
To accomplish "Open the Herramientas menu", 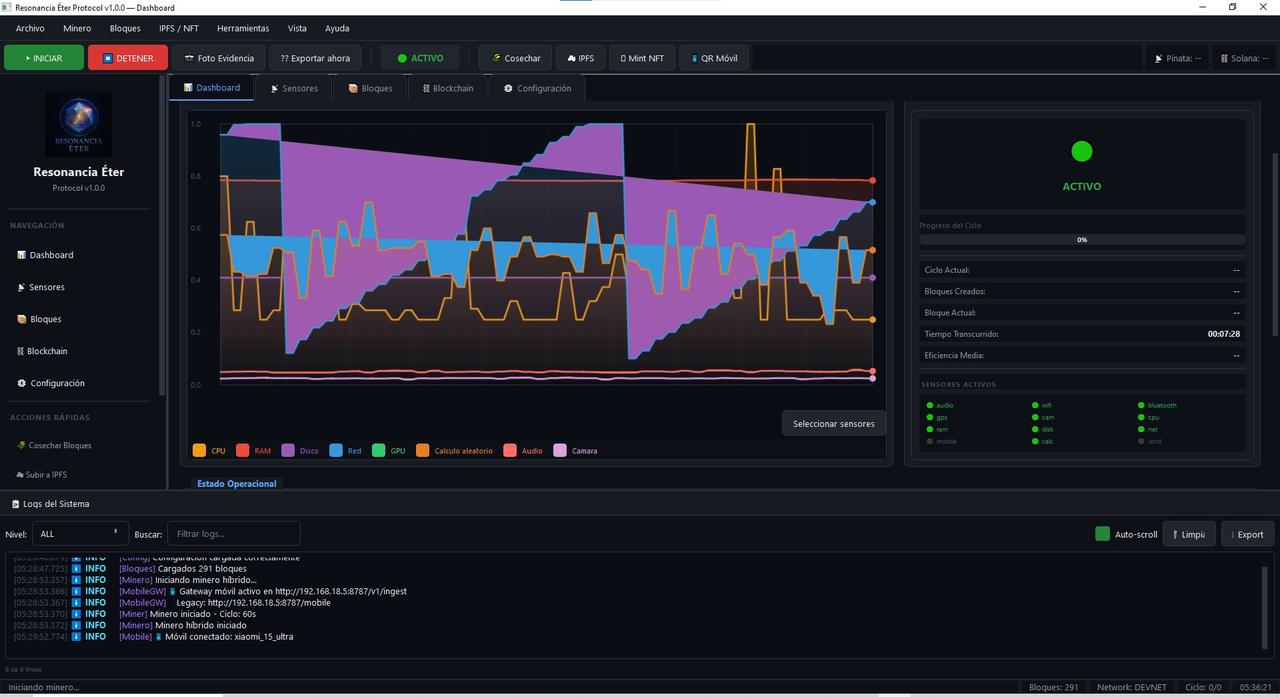I will 242,28.
